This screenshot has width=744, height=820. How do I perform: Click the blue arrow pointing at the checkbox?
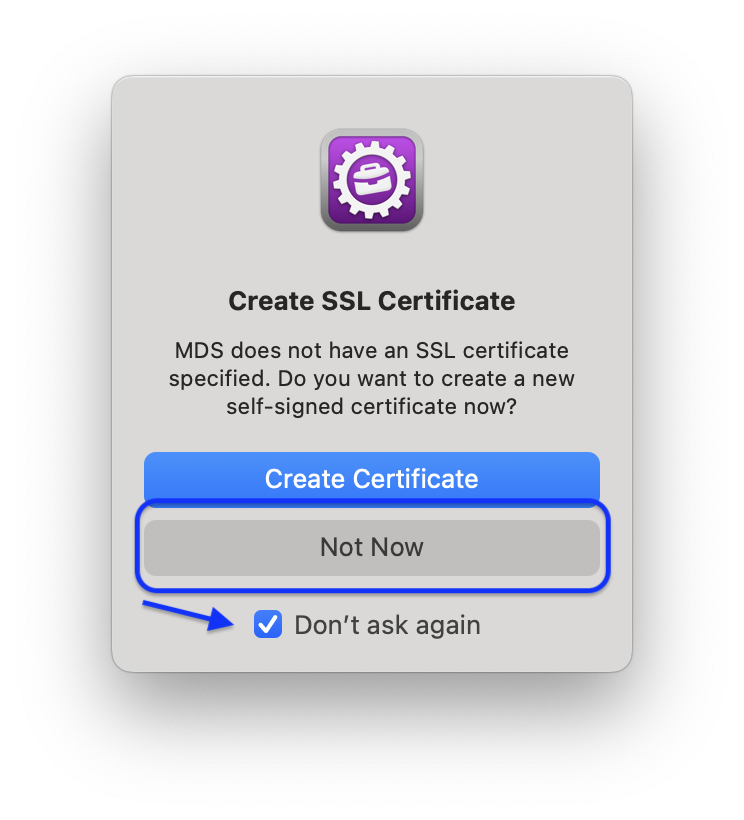[188, 616]
